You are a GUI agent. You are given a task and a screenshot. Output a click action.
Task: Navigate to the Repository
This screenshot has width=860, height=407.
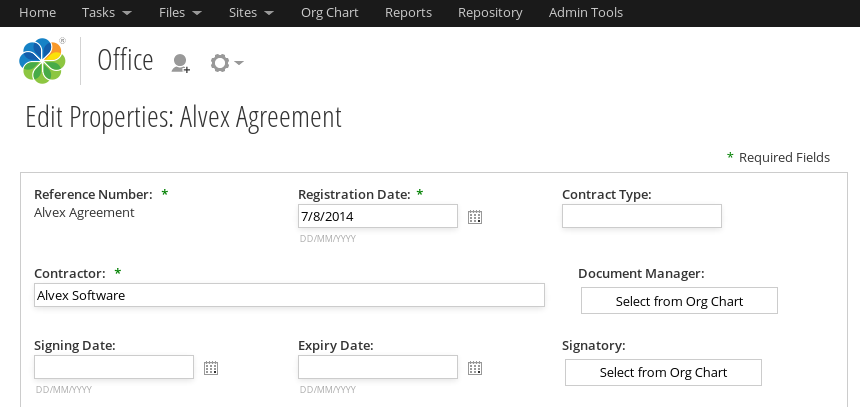[x=490, y=13]
